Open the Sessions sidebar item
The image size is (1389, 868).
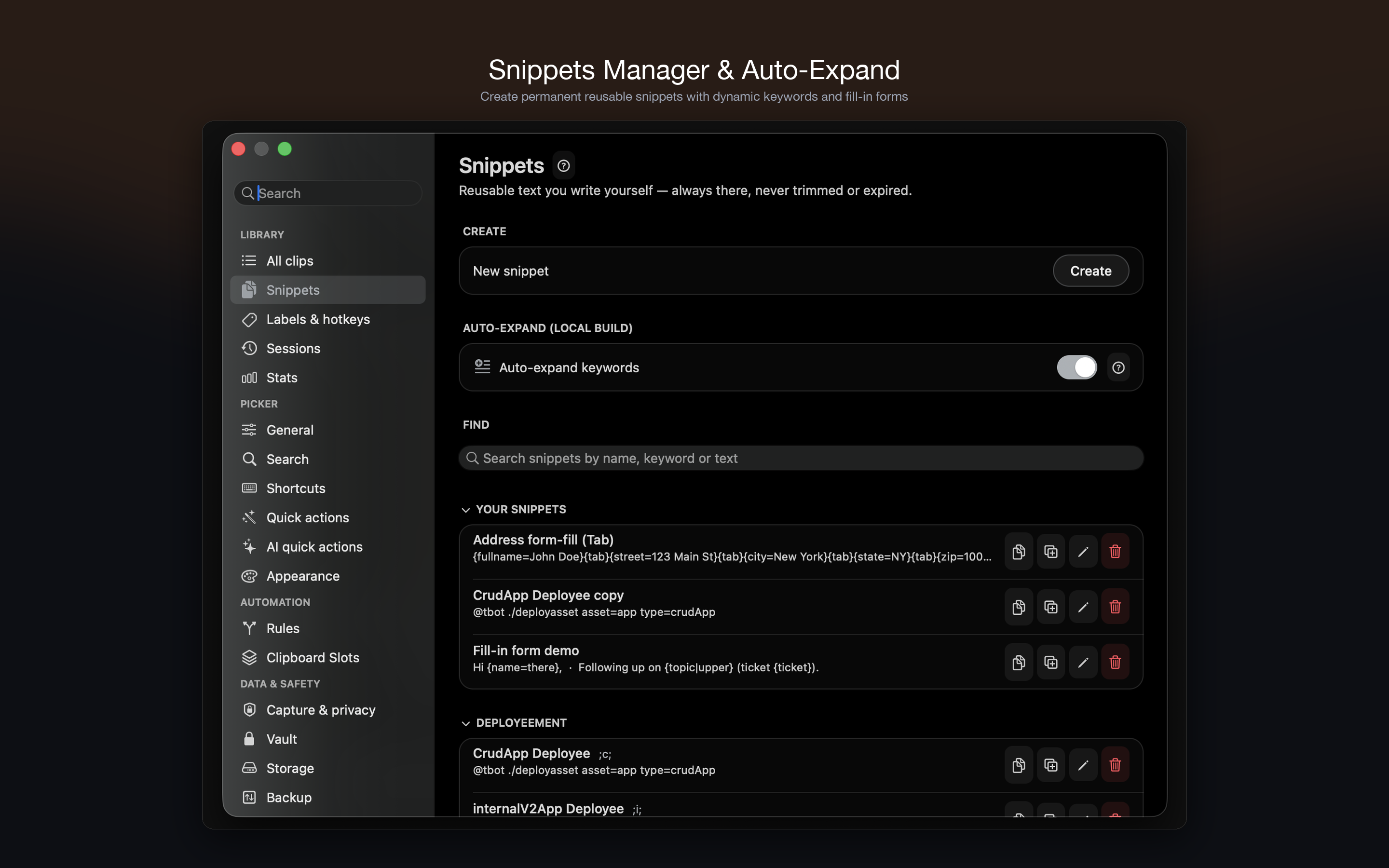click(x=328, y=349)
